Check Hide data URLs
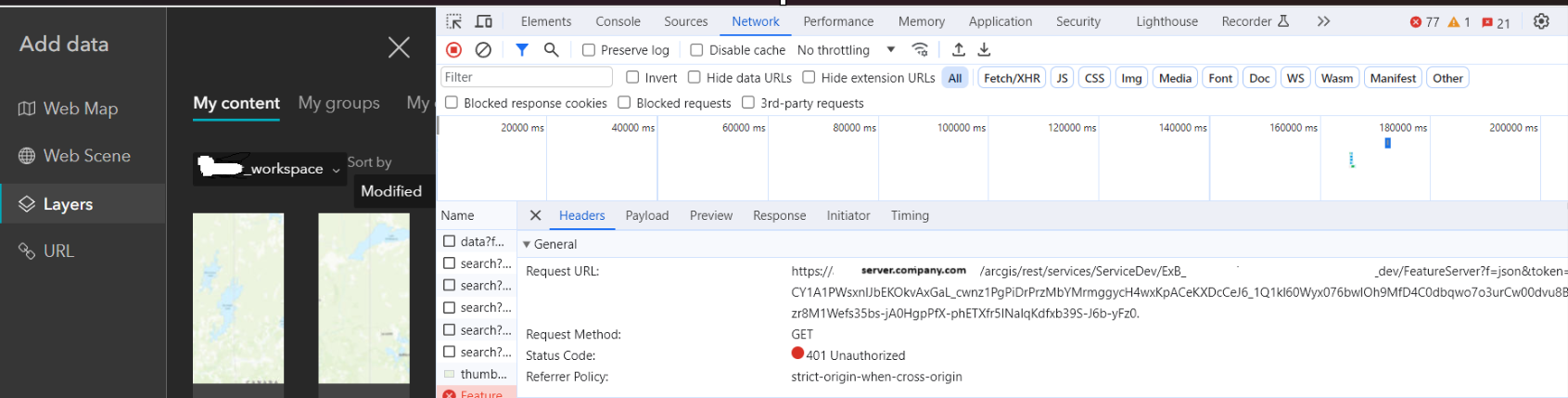The image size is (1568, 398). pos(694,77)
